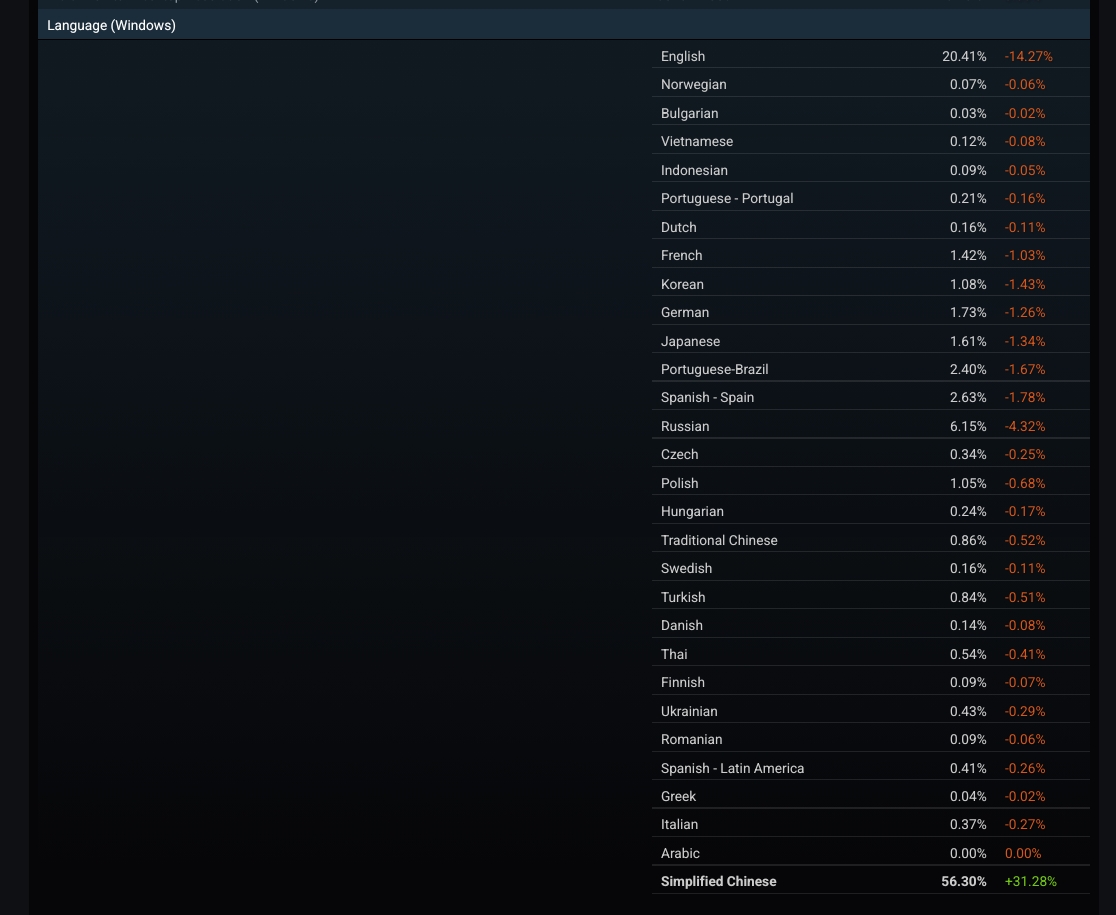
Task: Click the Arabic row label
Action: [x=680, y=853]
